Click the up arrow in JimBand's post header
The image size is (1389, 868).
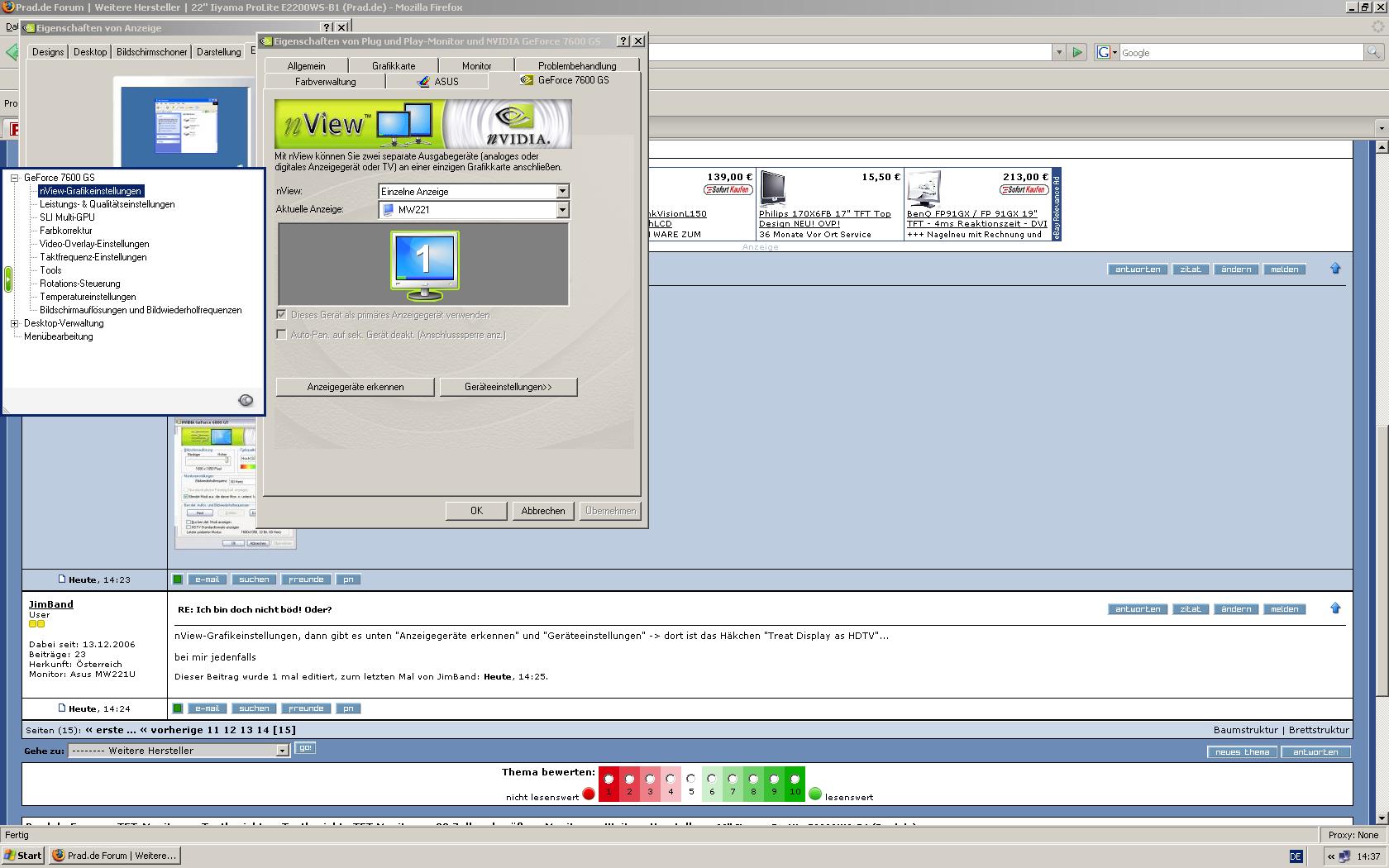coord(1335,608)
